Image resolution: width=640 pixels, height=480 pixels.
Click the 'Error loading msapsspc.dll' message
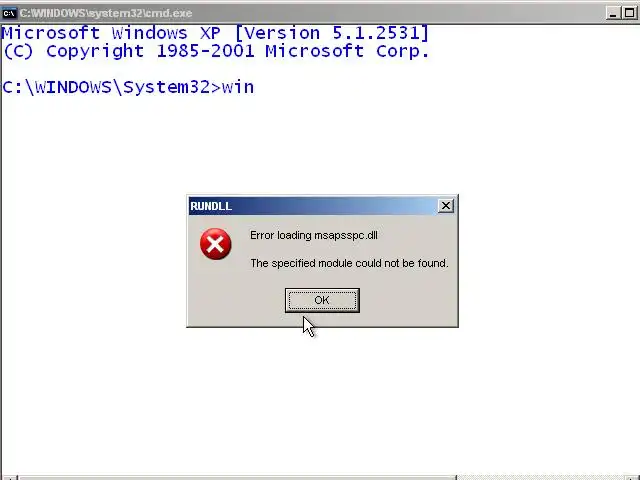pos(313,236)
